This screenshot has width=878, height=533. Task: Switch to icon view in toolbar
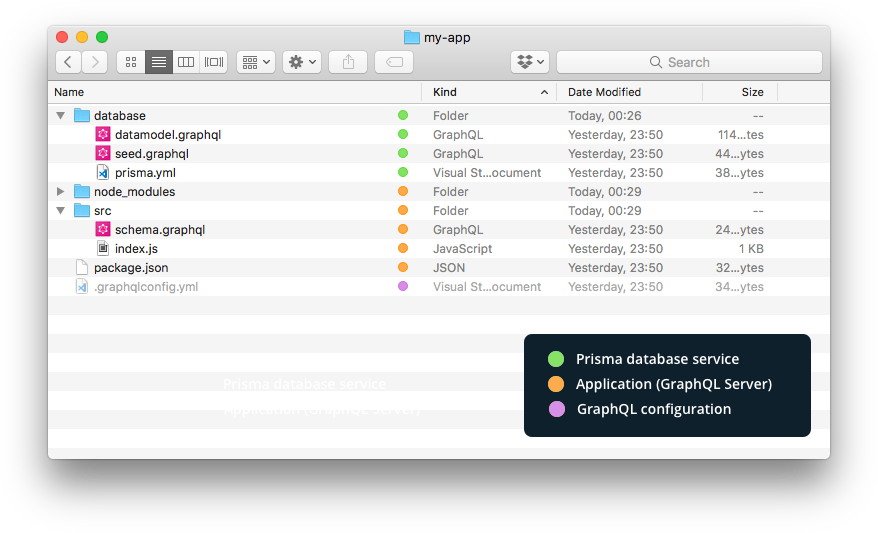131,62
